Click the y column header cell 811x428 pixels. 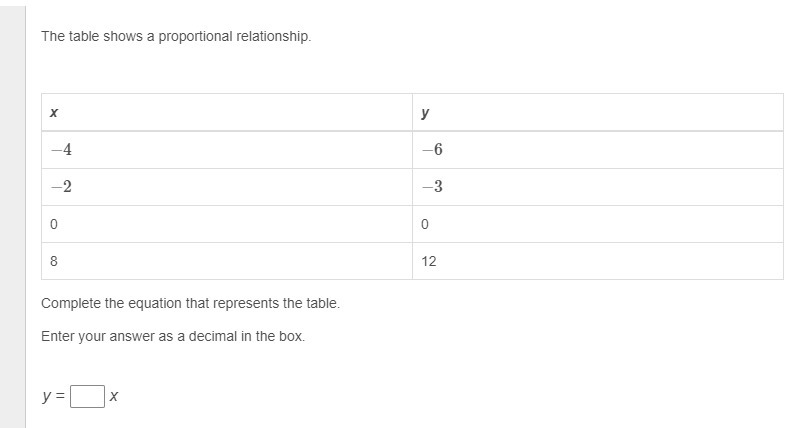tap(597, 113)
